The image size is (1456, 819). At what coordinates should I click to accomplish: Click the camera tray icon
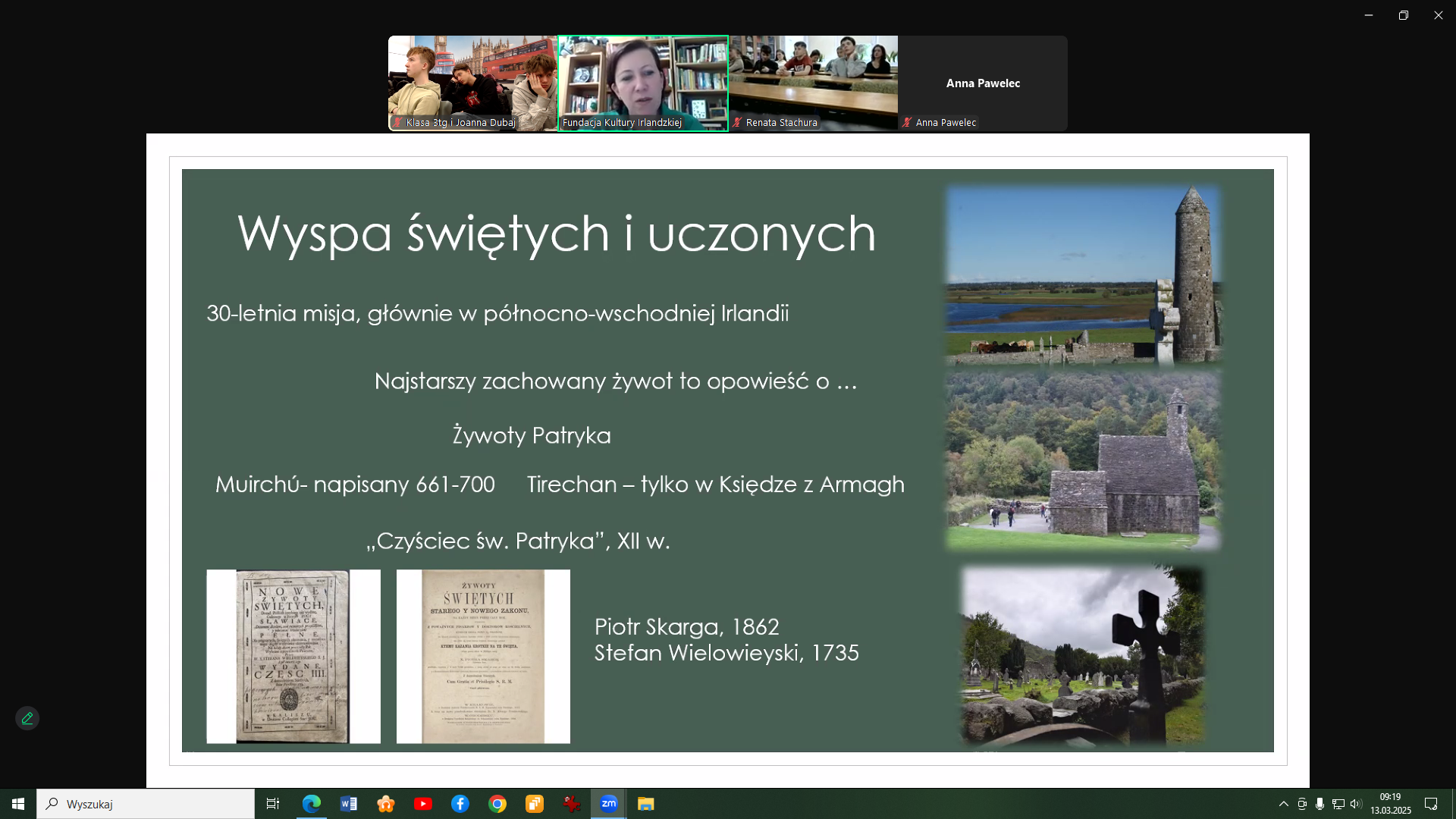[x=1301, y=804]
